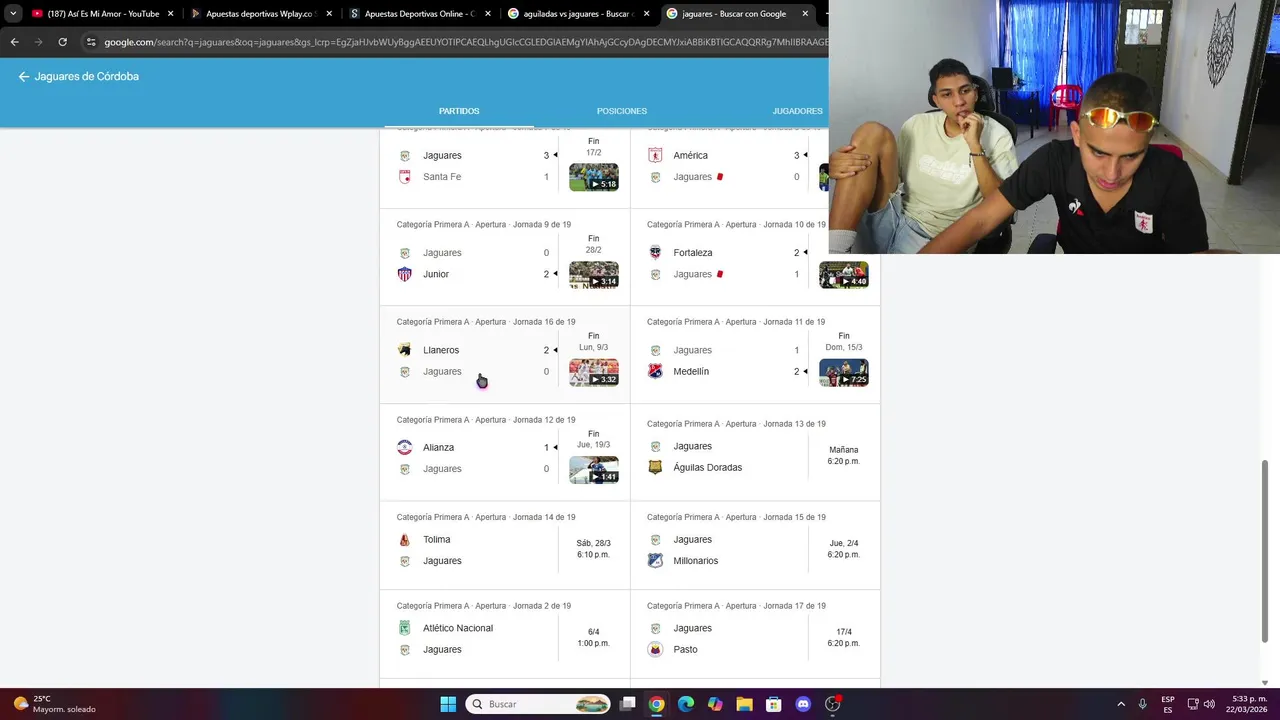The height and width of the screenshot is (720, 1280).
Task: Open the browser tab search dropdown
Action: (12, 14)
